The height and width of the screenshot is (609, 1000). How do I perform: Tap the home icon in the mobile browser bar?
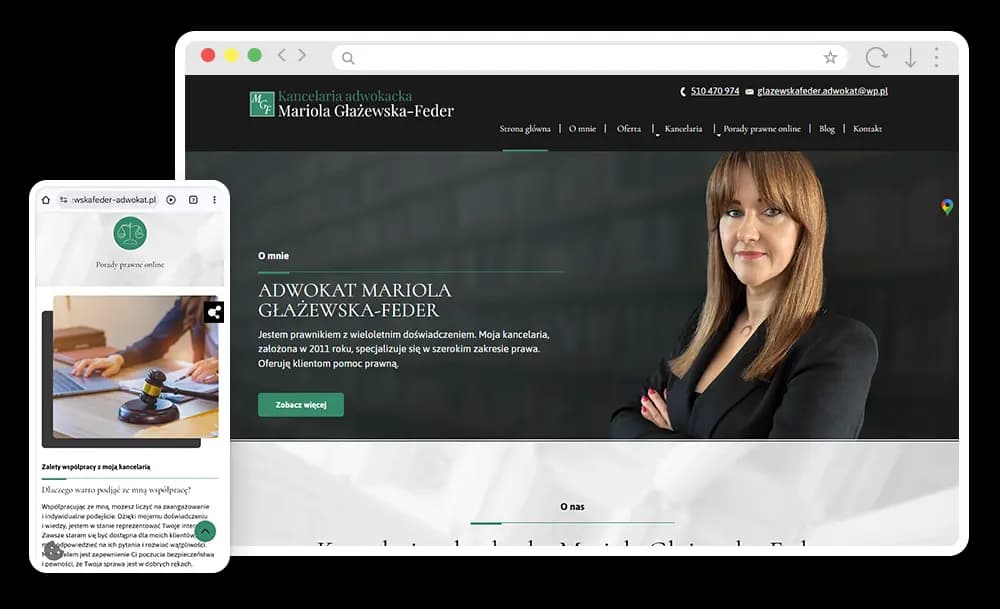pyautogui.click(x=46, y=199)
